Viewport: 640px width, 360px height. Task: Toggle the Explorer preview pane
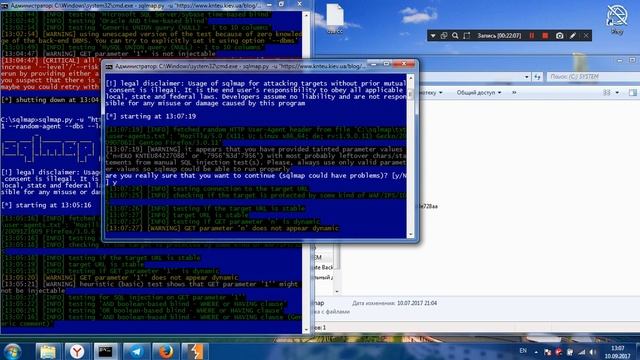point(632,93)
